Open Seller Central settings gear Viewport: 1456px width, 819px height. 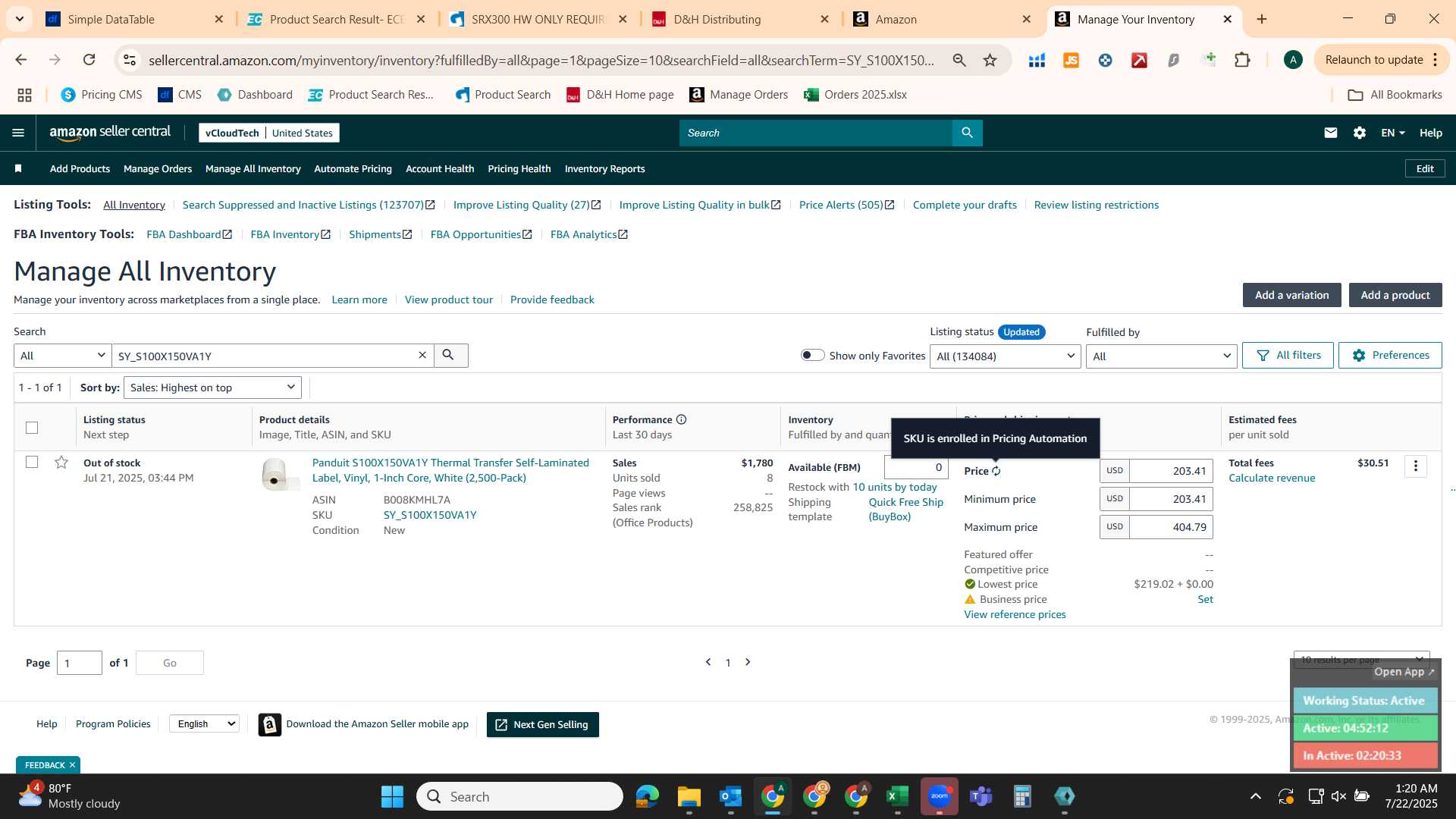click(x=1359, y=133)
